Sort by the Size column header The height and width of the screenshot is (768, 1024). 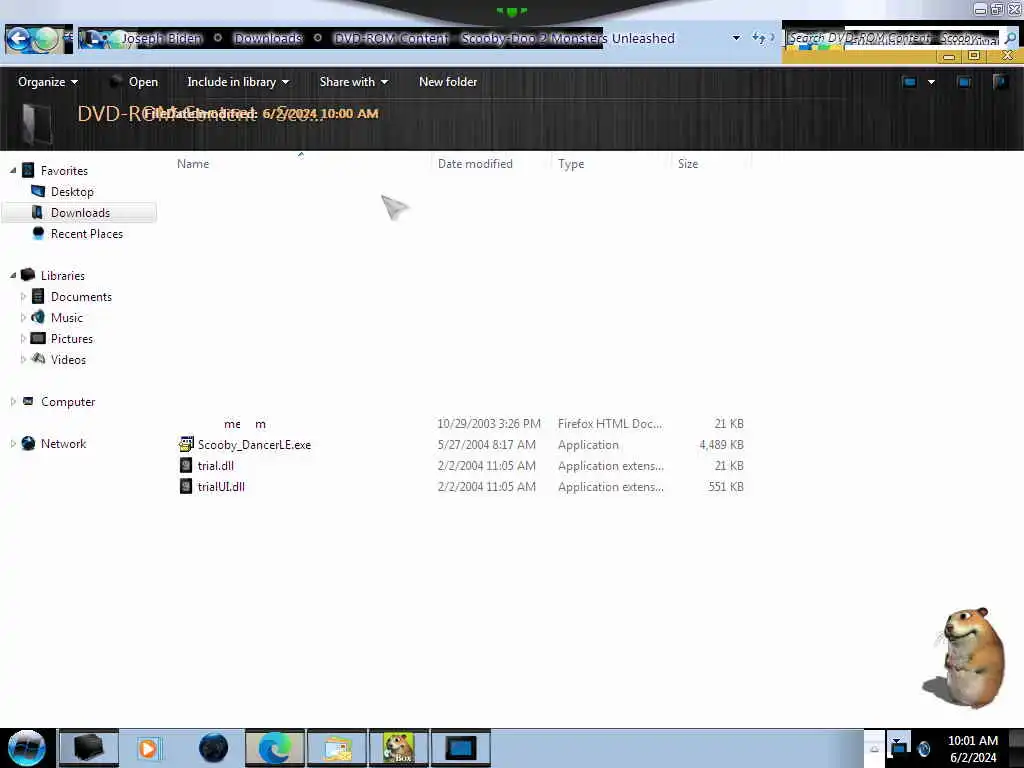[688, 164]
